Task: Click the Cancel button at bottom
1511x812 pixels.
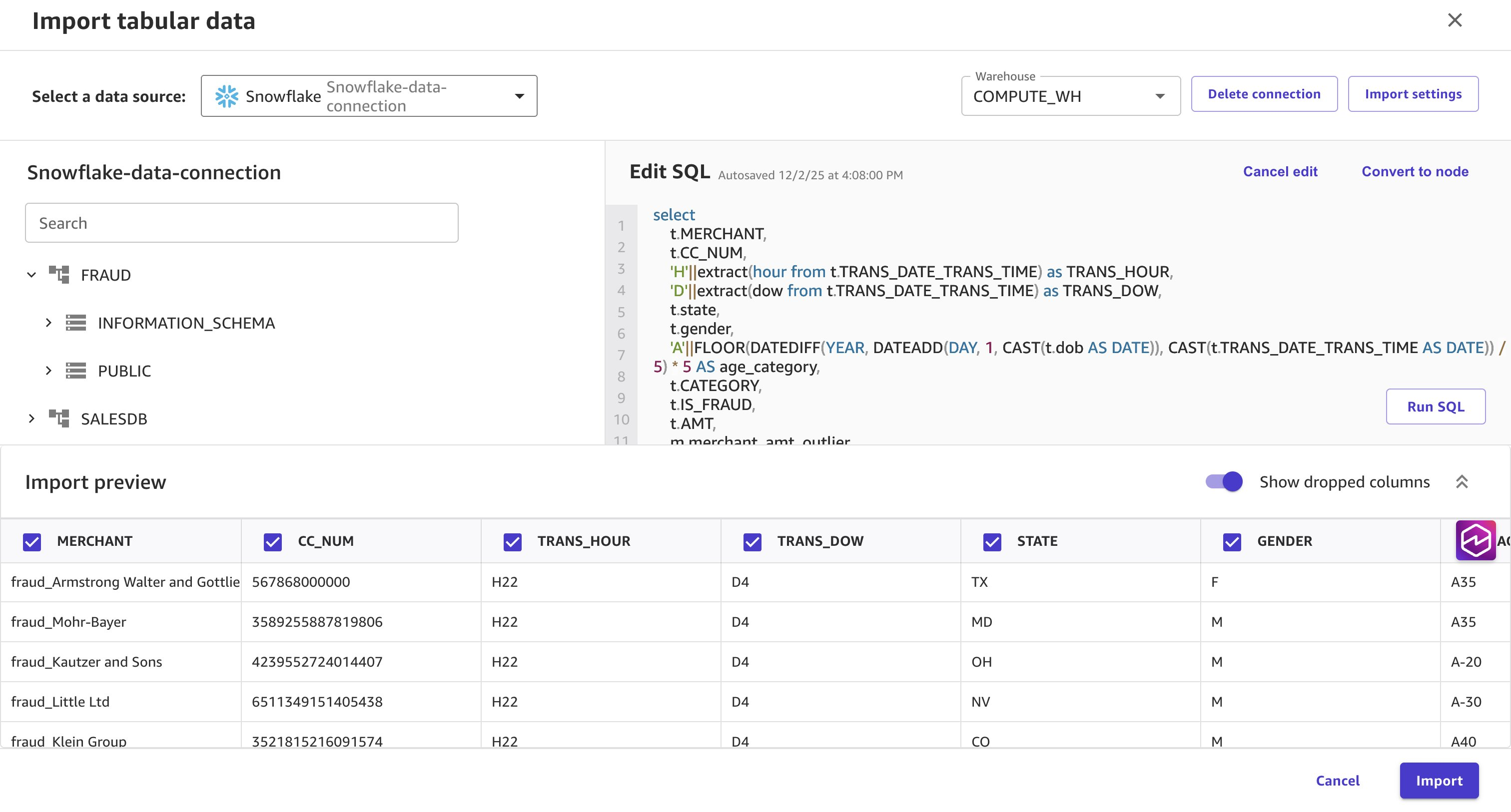Action: 1338,781
